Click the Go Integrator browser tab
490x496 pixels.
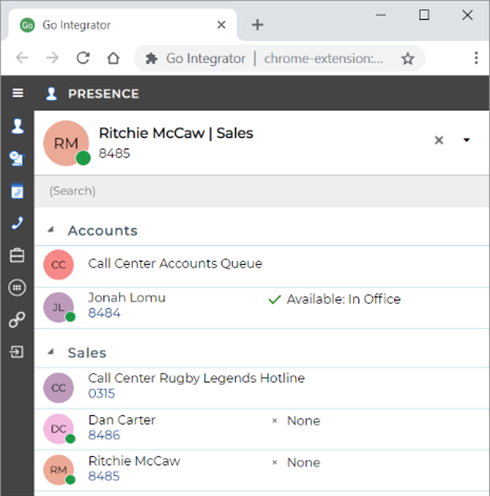[123, 25]
